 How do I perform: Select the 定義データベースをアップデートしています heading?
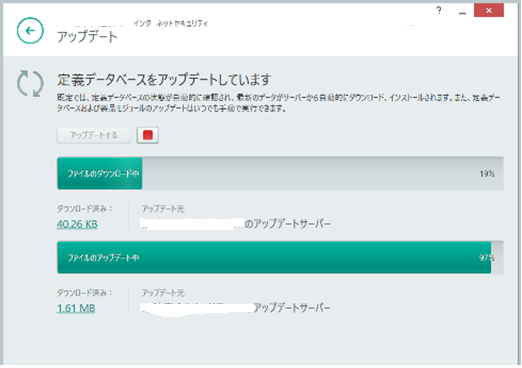[164, 79]
